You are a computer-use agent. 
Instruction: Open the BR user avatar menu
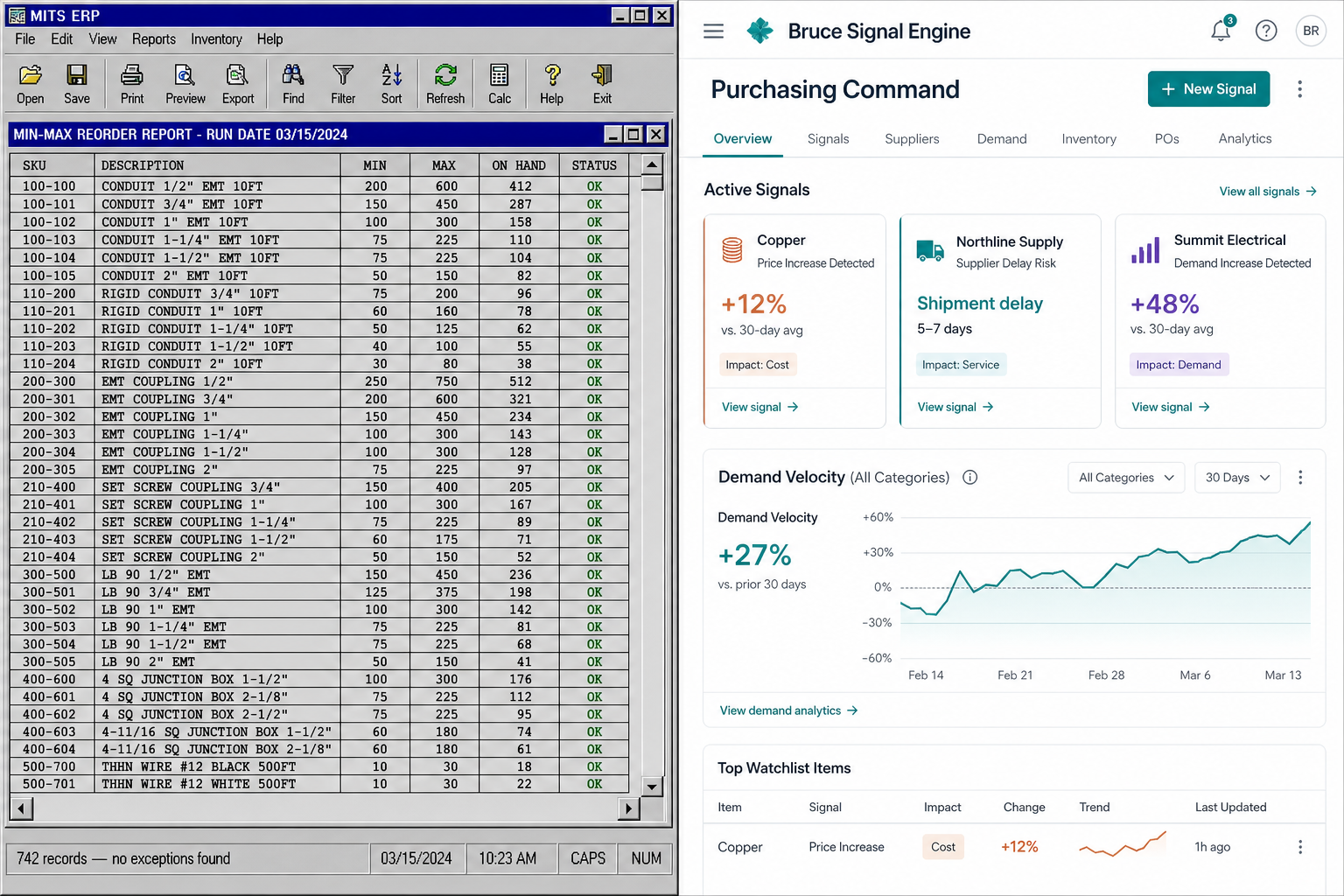tap(1311, 31)
